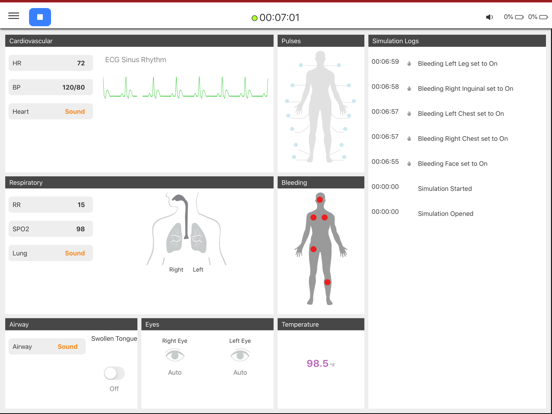Click the 98.5 temperature value
This screenshot has height=414, width=552.
[317, 363]
